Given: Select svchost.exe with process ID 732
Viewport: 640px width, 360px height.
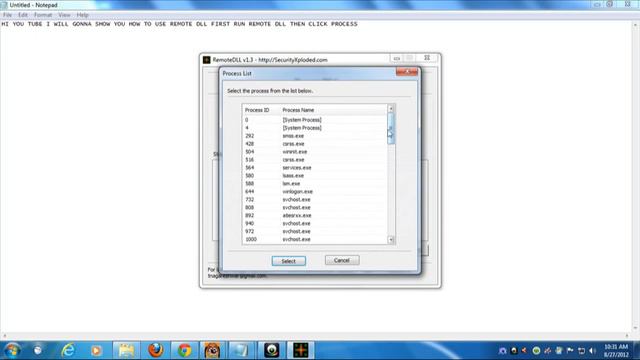Looking at the screenshot, I should coord(315,200).
